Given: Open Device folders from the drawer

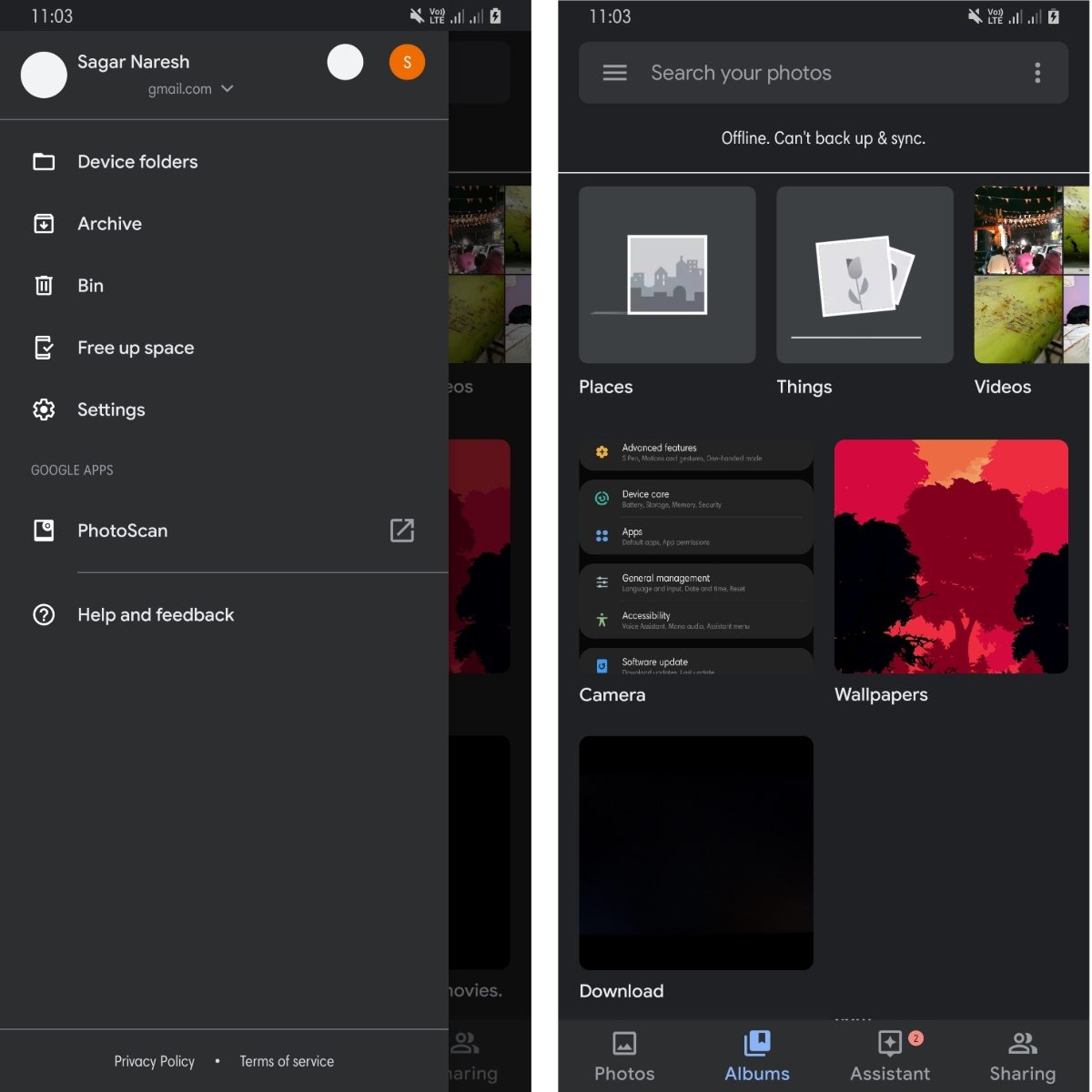Looking at the screenshot, I should 136,162.
